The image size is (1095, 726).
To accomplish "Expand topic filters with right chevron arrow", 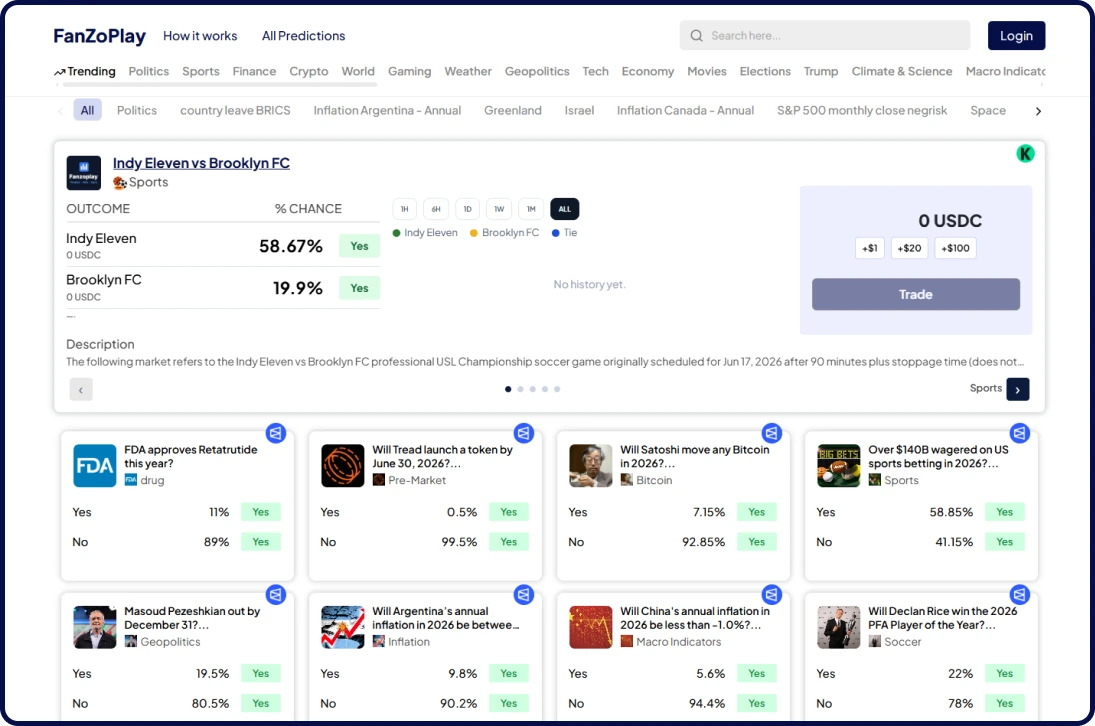I will pyautogui.click(x=1038, y=111).
